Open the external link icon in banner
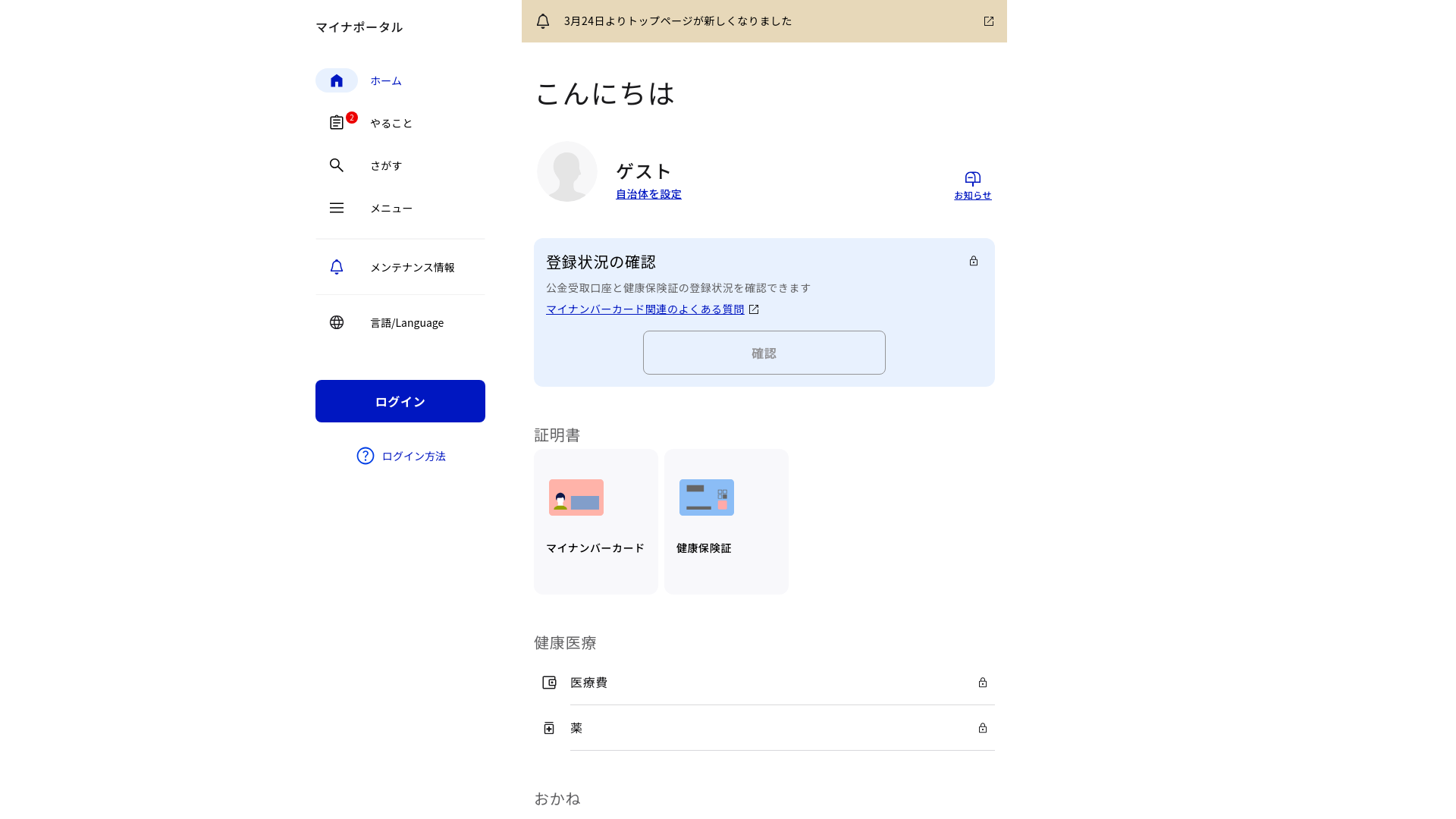This screenshot has width=1456, height=819. tap(989, 21)
